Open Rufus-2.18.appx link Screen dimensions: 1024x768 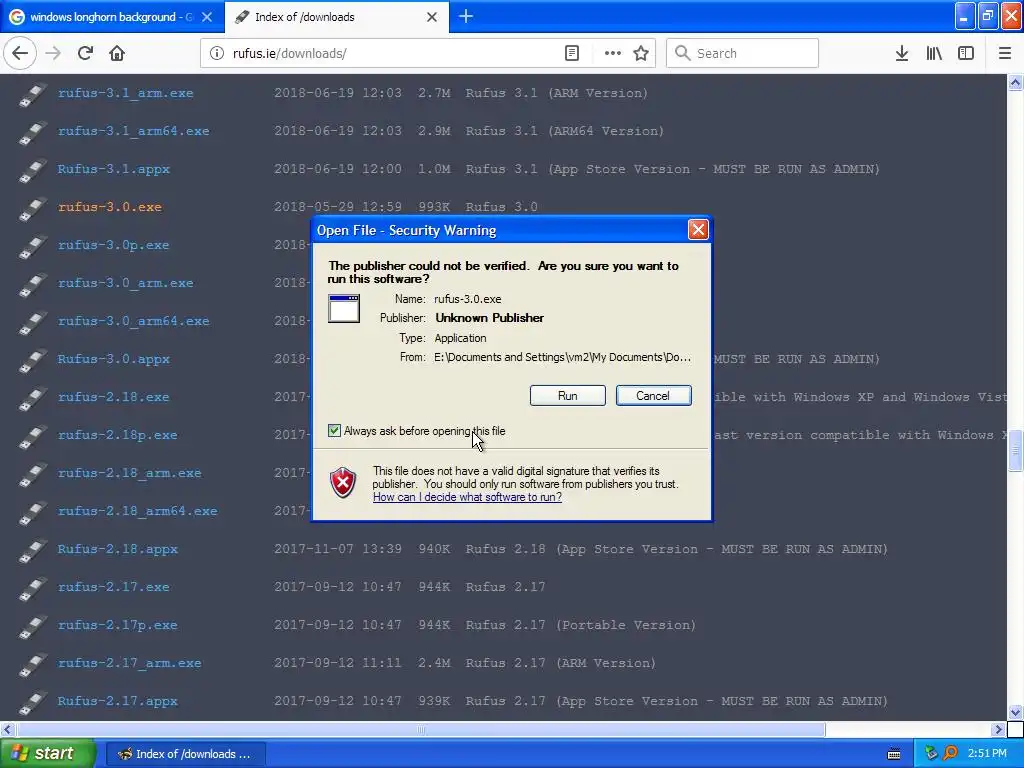[118, 549]
